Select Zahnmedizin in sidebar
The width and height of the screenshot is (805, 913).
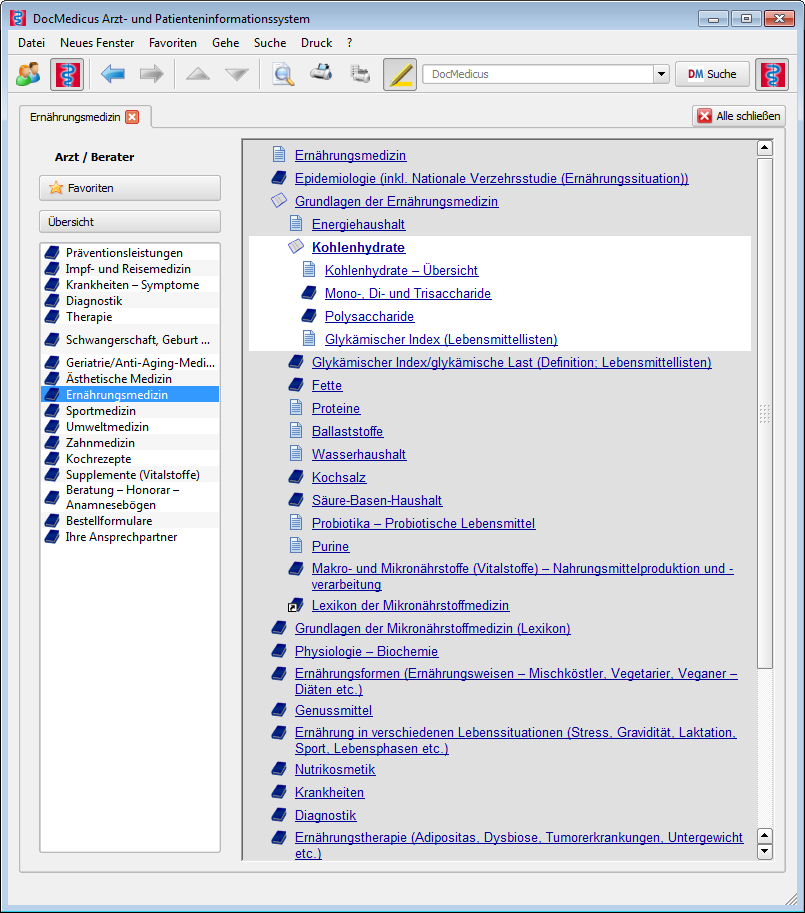tap(130, 443)
